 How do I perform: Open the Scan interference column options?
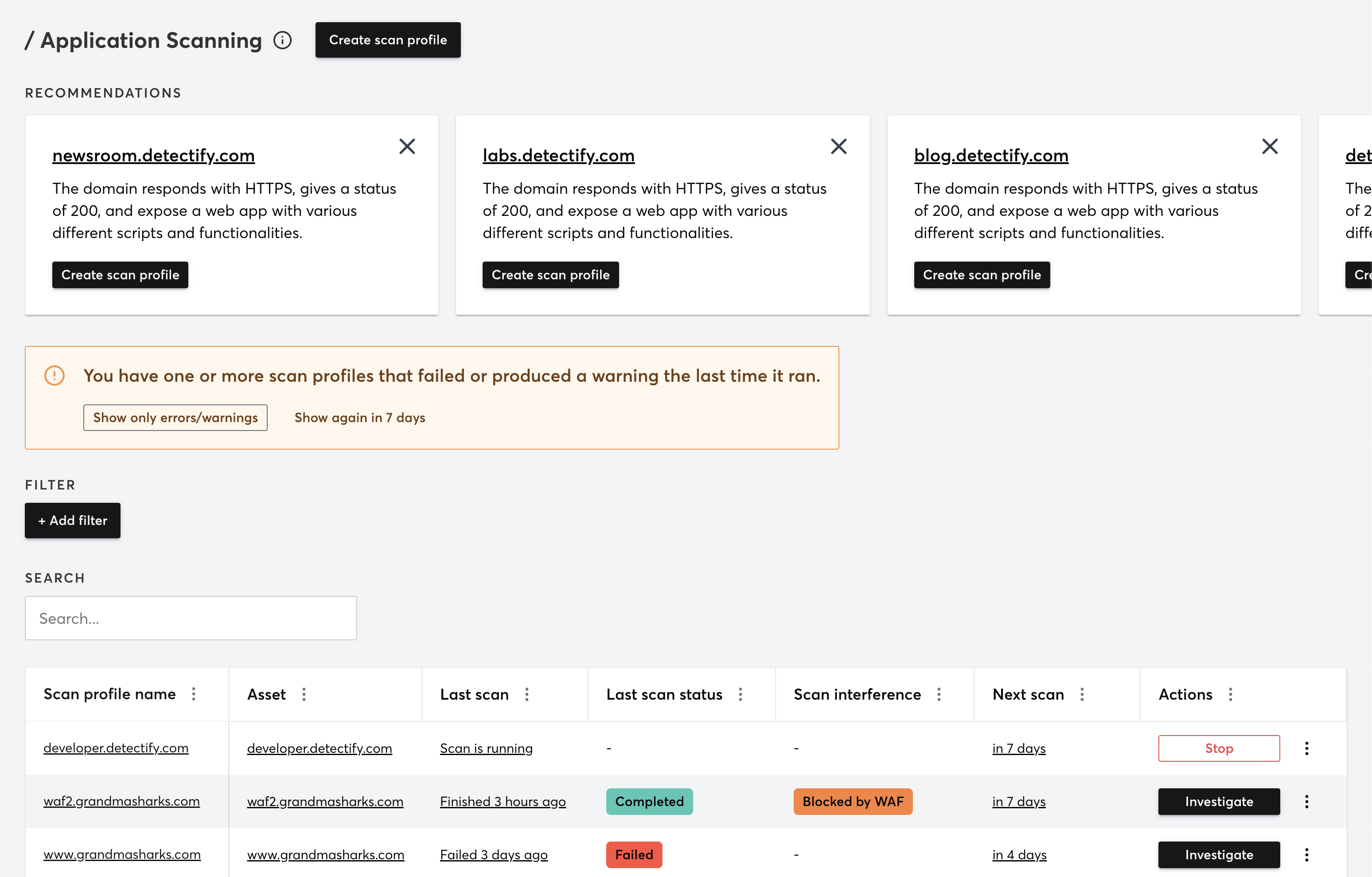click(x=939, y=694)
